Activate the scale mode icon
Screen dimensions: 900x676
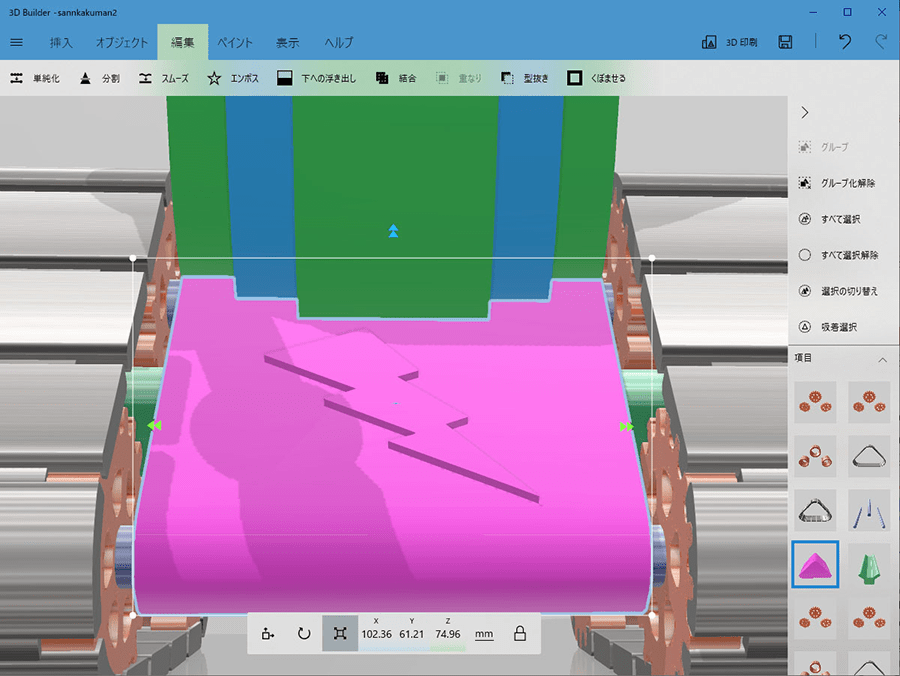pyautogui.click(x=340, y=634)
